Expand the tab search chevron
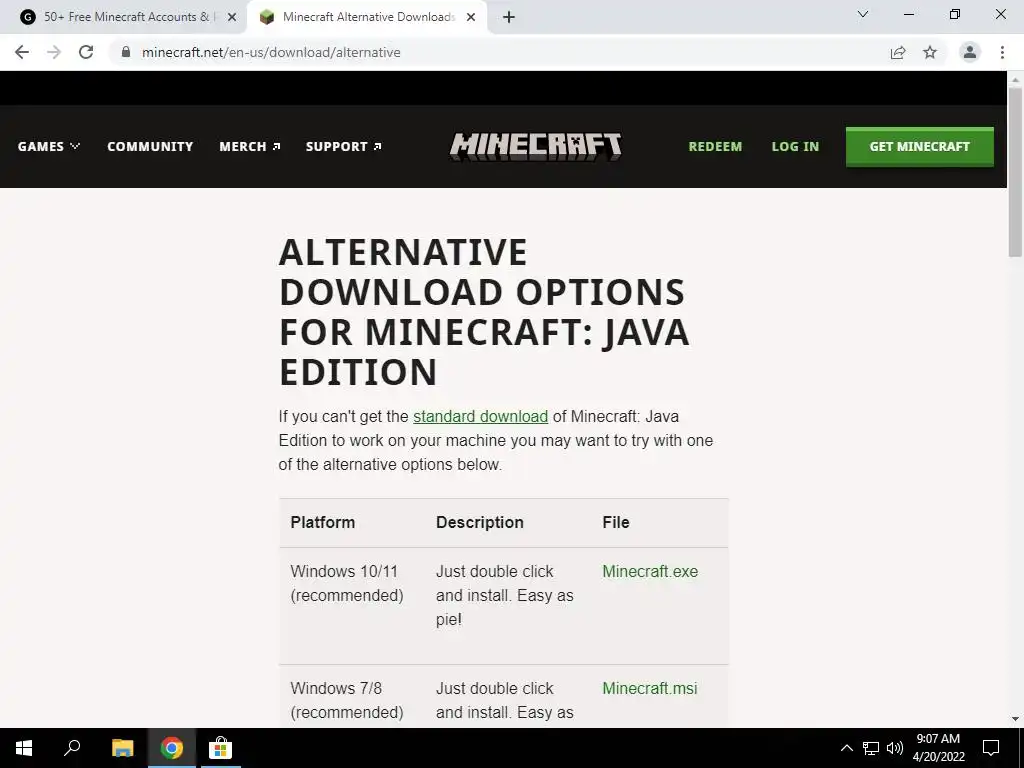This screenshot has width=1024, height=768. (x=863, y=14)
